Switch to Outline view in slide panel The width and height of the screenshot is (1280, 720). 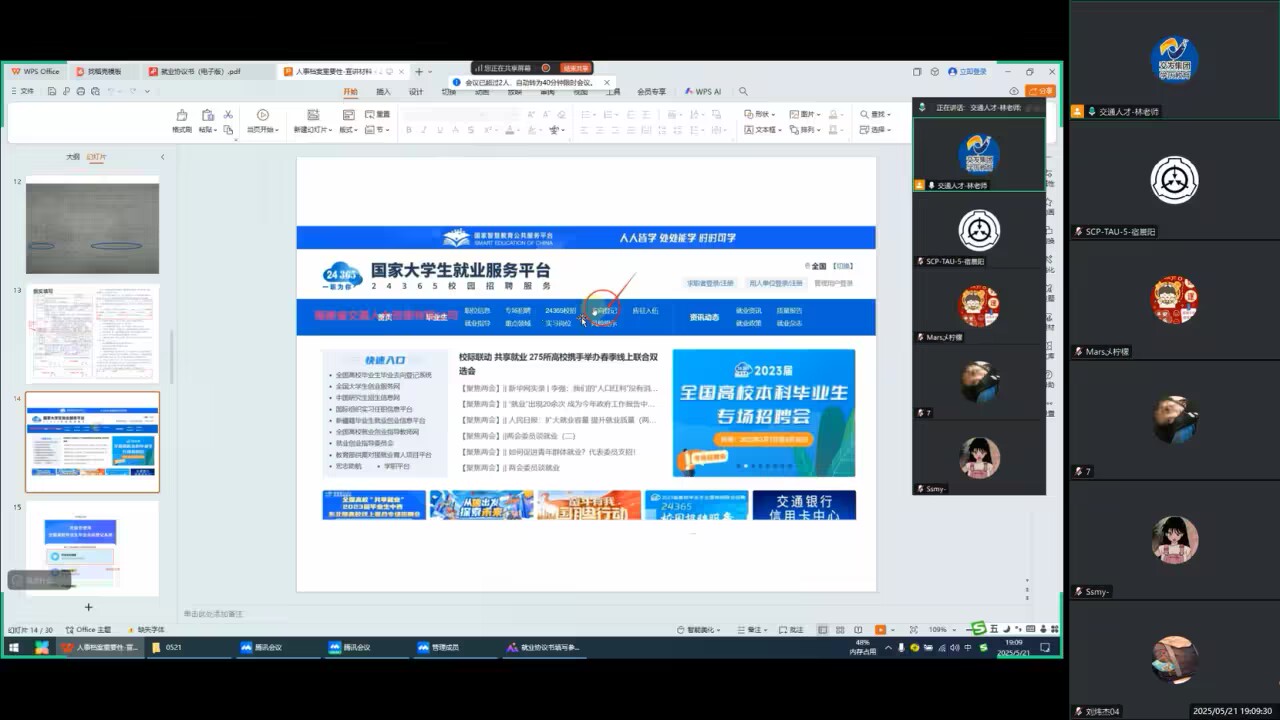[x=72, y=157]
